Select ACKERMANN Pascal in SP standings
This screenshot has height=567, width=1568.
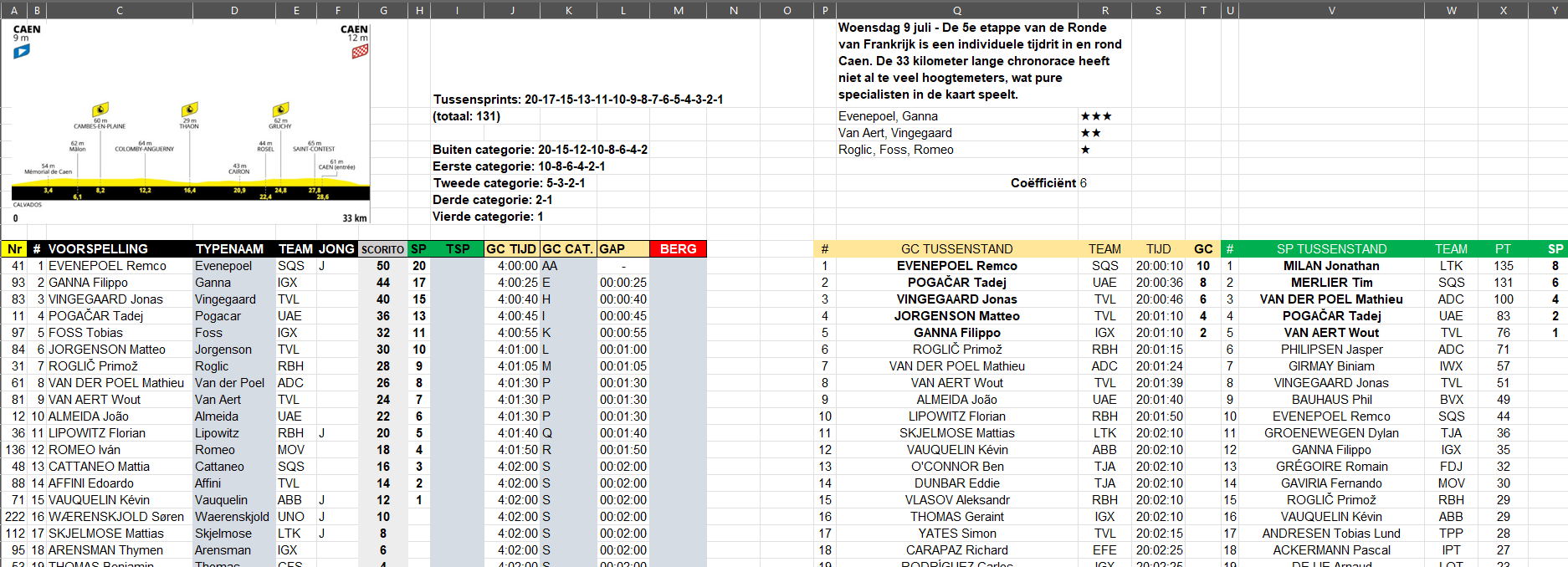(1331, 550)
